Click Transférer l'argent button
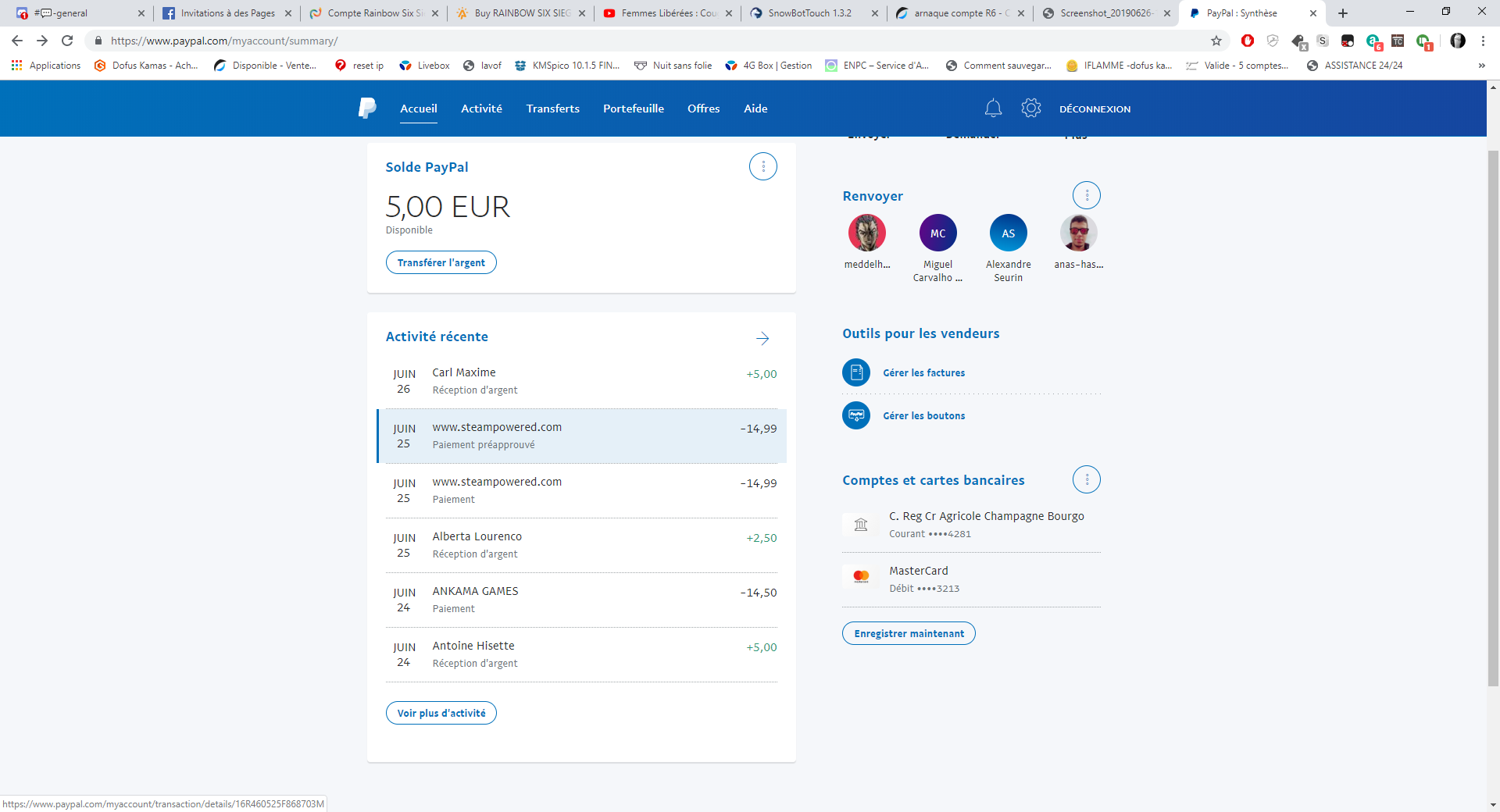1500x812 pixels. point(441,262)
